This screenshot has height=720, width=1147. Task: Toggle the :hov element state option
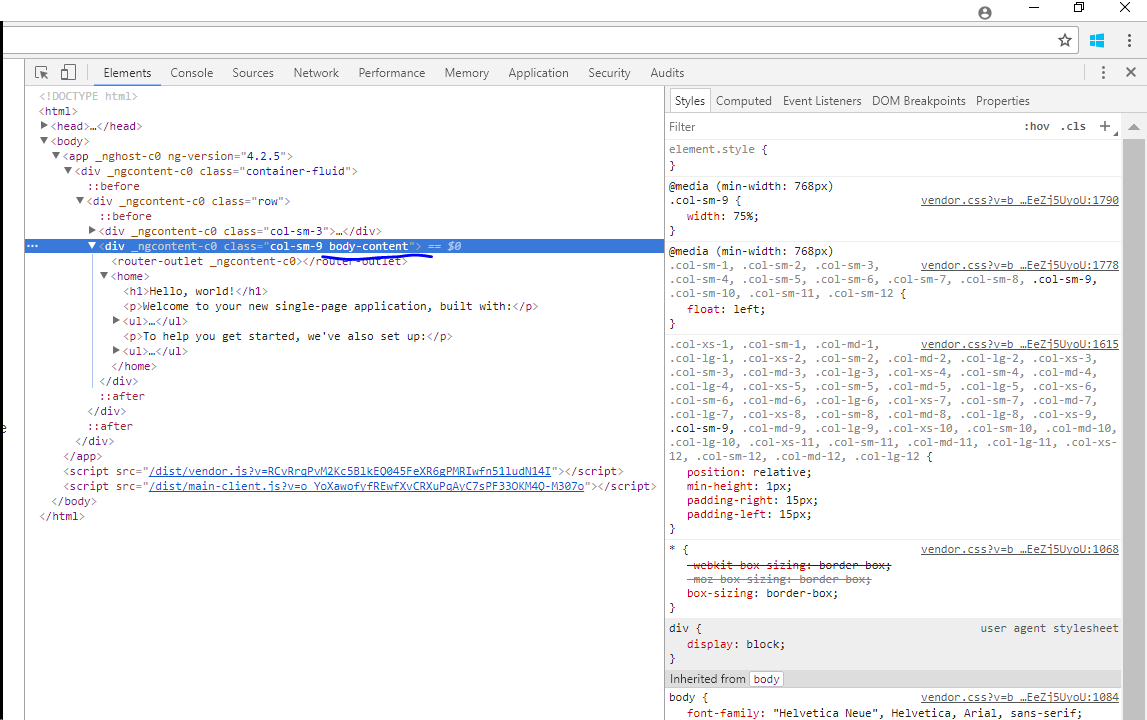pyautogui.click(x=1037, y=126)
